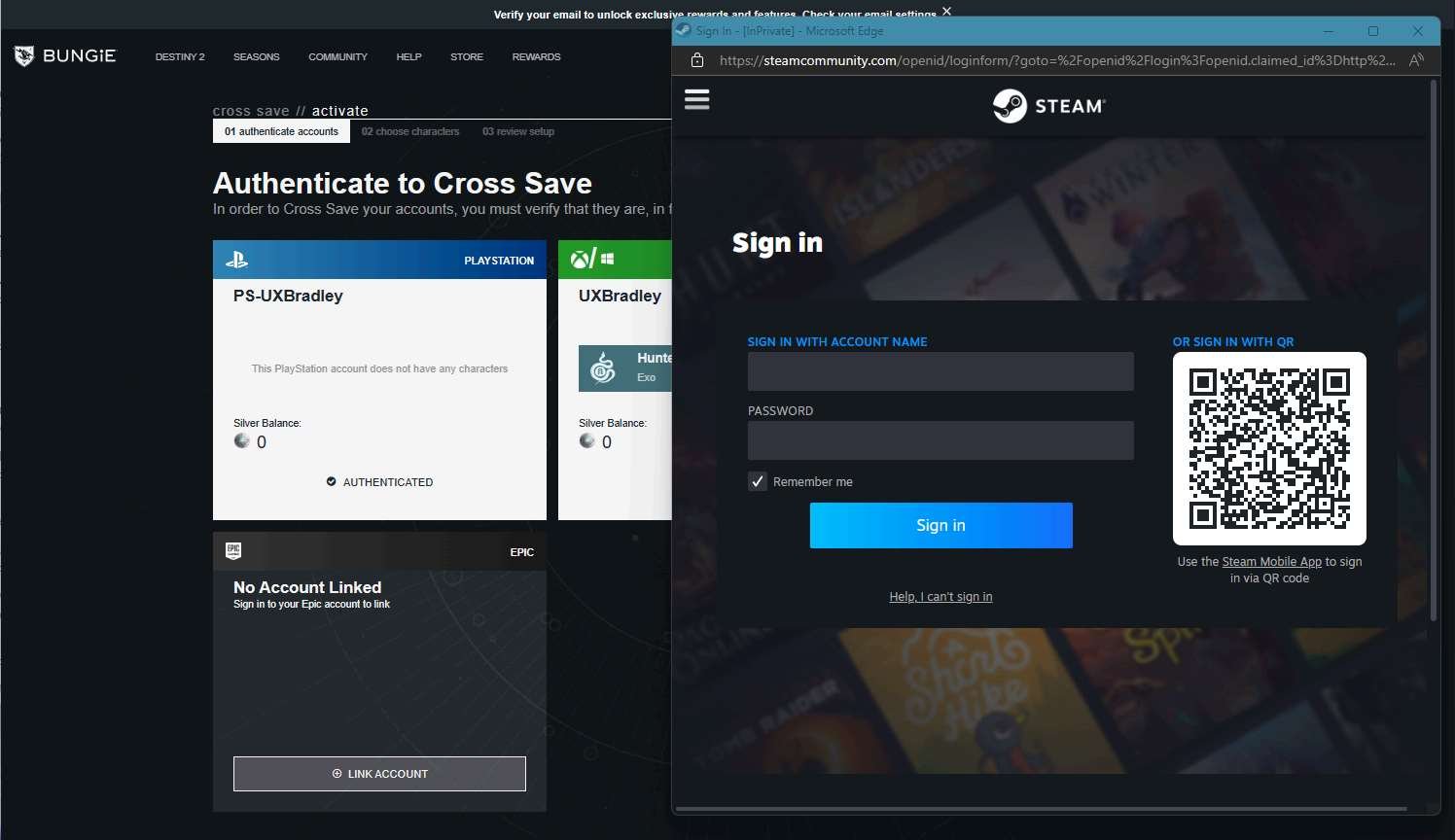This screenshot has height=840, width=1455.
Task: Click the Authenticate to Cross Save heading
Action: 403,183
